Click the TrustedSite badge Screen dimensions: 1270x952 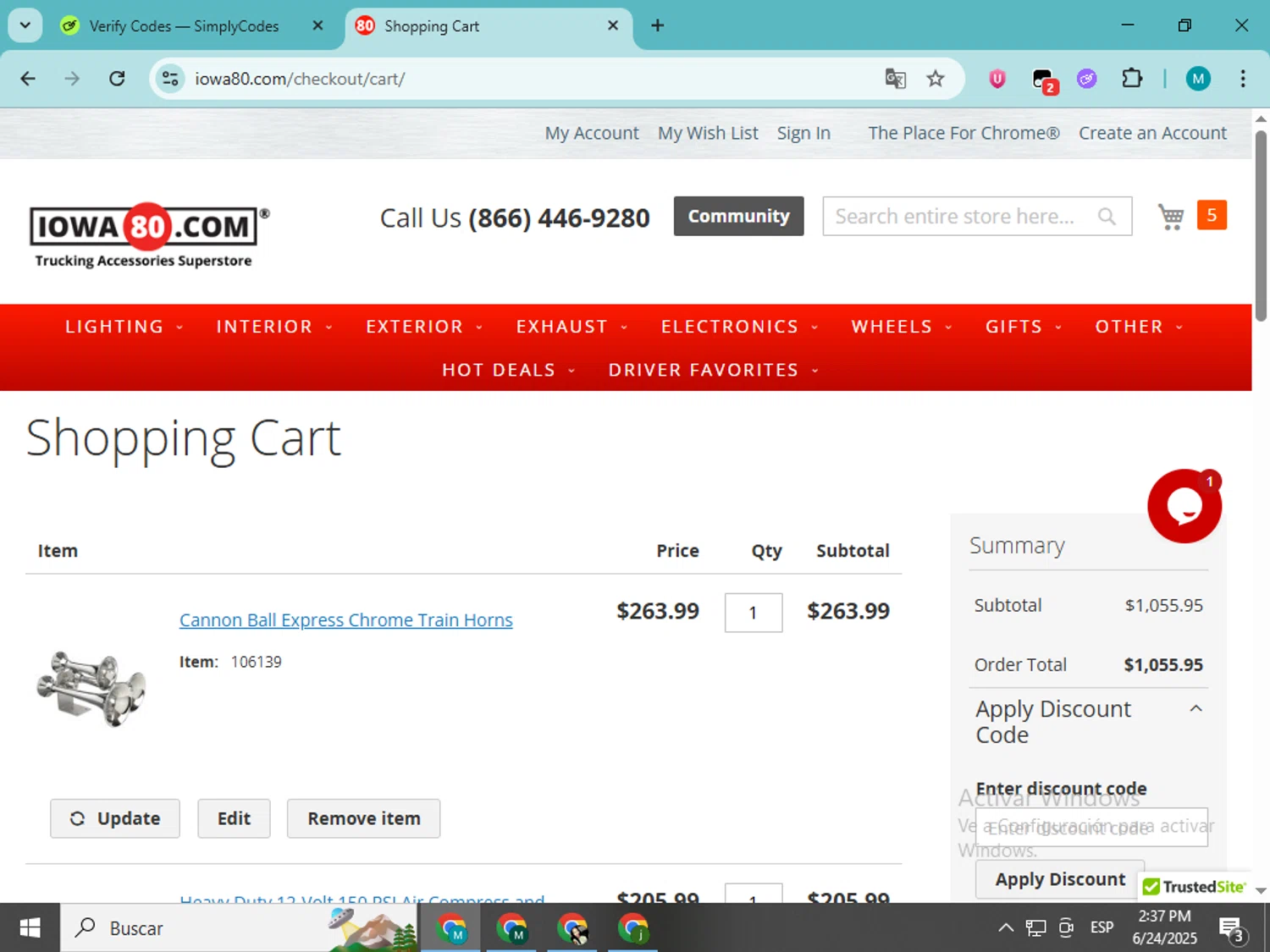[1195, 886]
